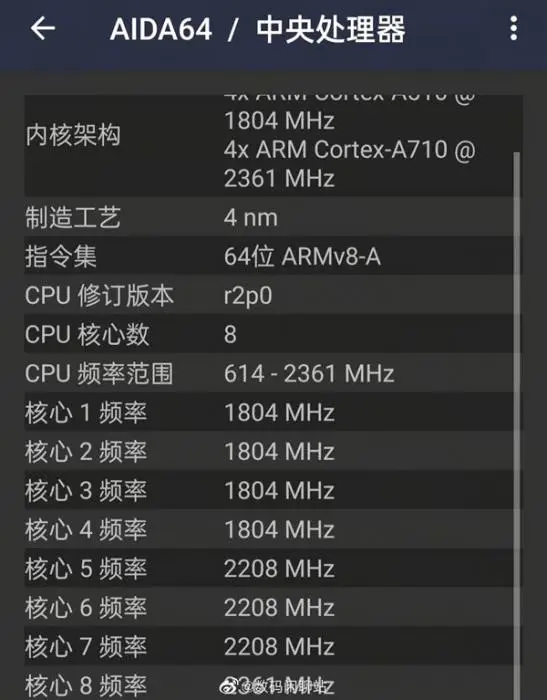Click the 核心 7 频率 row
Image resolution: width=547 pixels, height=700 pixels.
273,646
